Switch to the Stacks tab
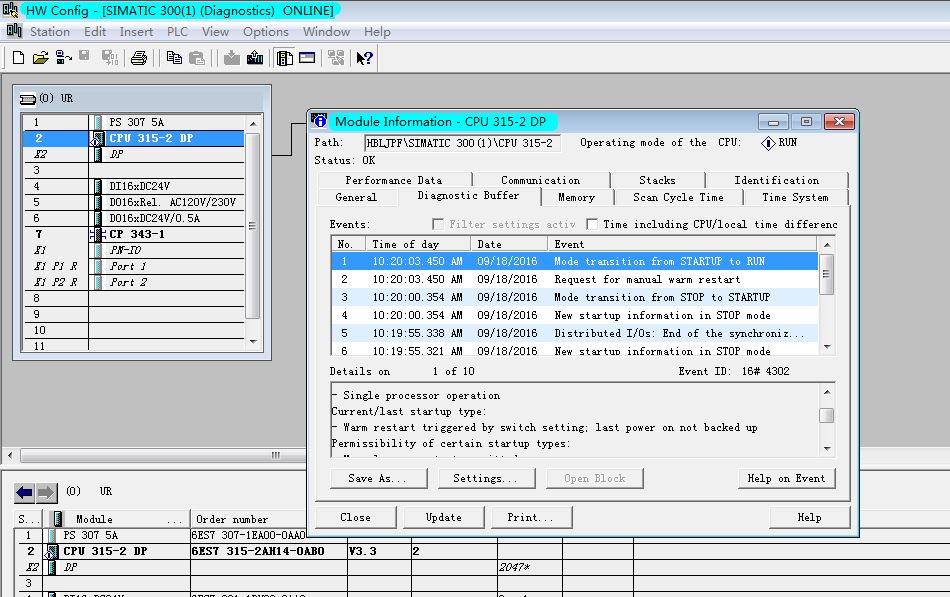This screenshot has height=597, width=950. point(657,180)
